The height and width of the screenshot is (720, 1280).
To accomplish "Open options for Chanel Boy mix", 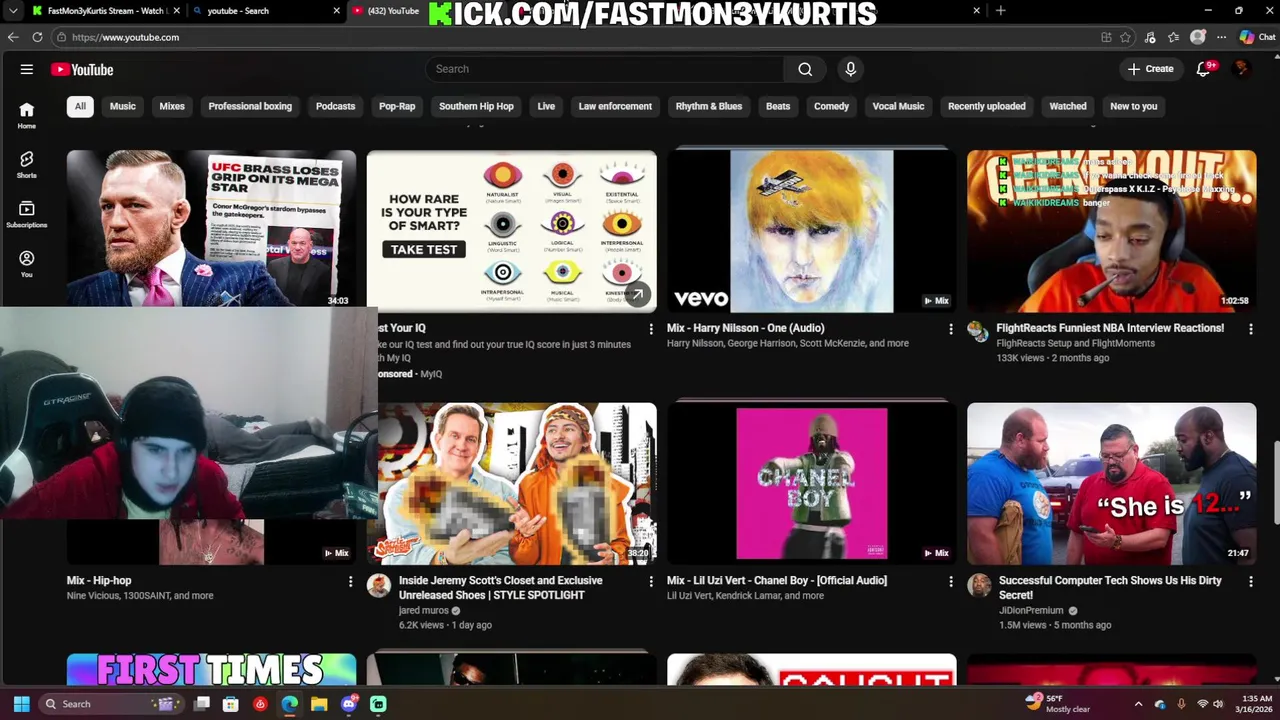I will 951,581.
